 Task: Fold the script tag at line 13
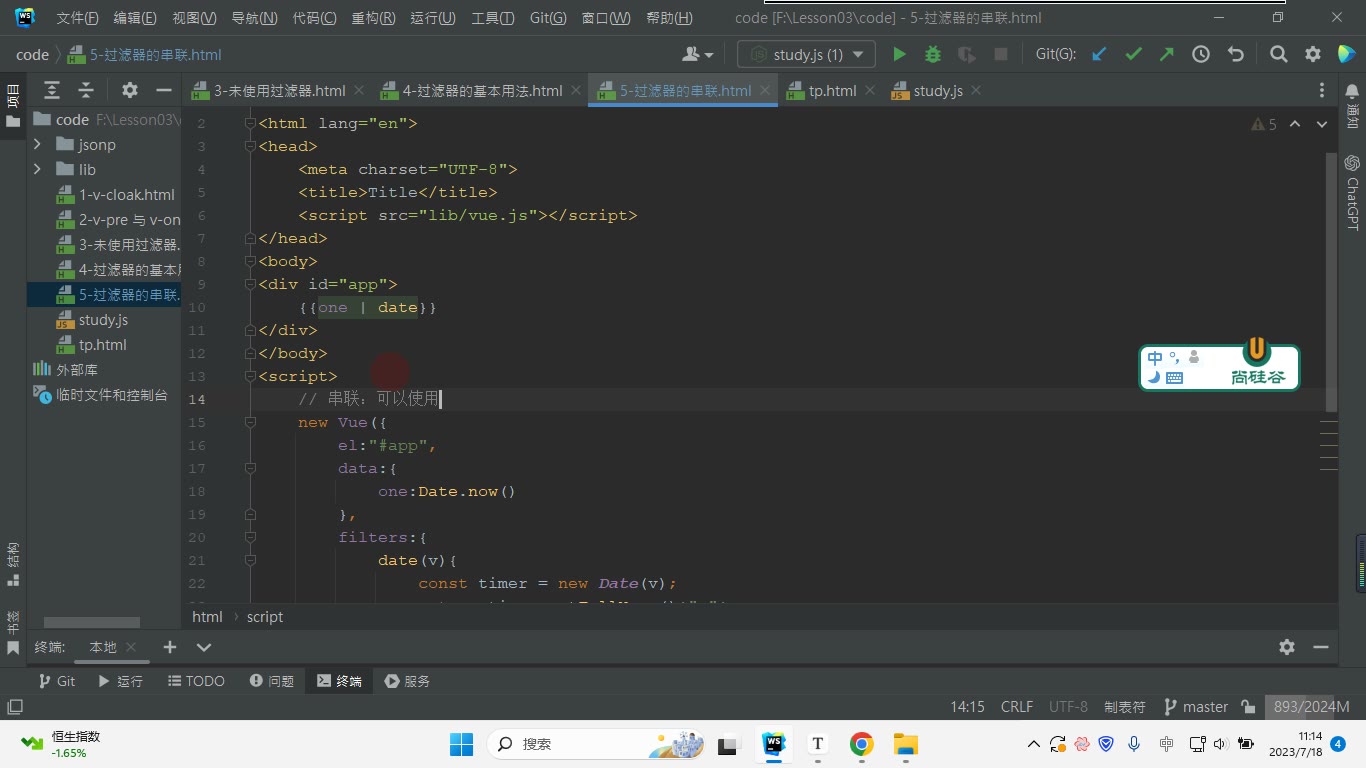tap(250, 376)
